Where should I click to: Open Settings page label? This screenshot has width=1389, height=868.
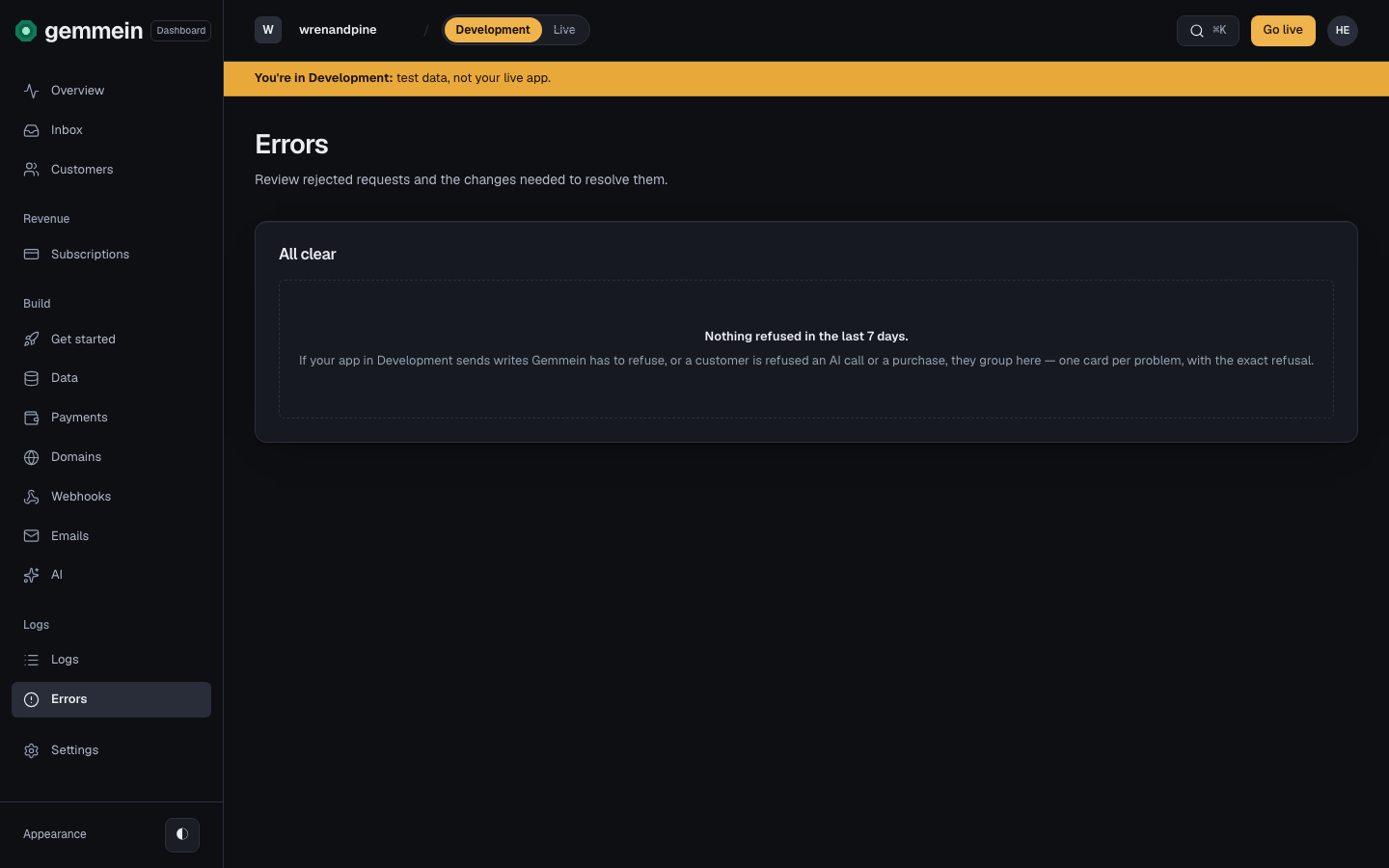pos(74,750)
